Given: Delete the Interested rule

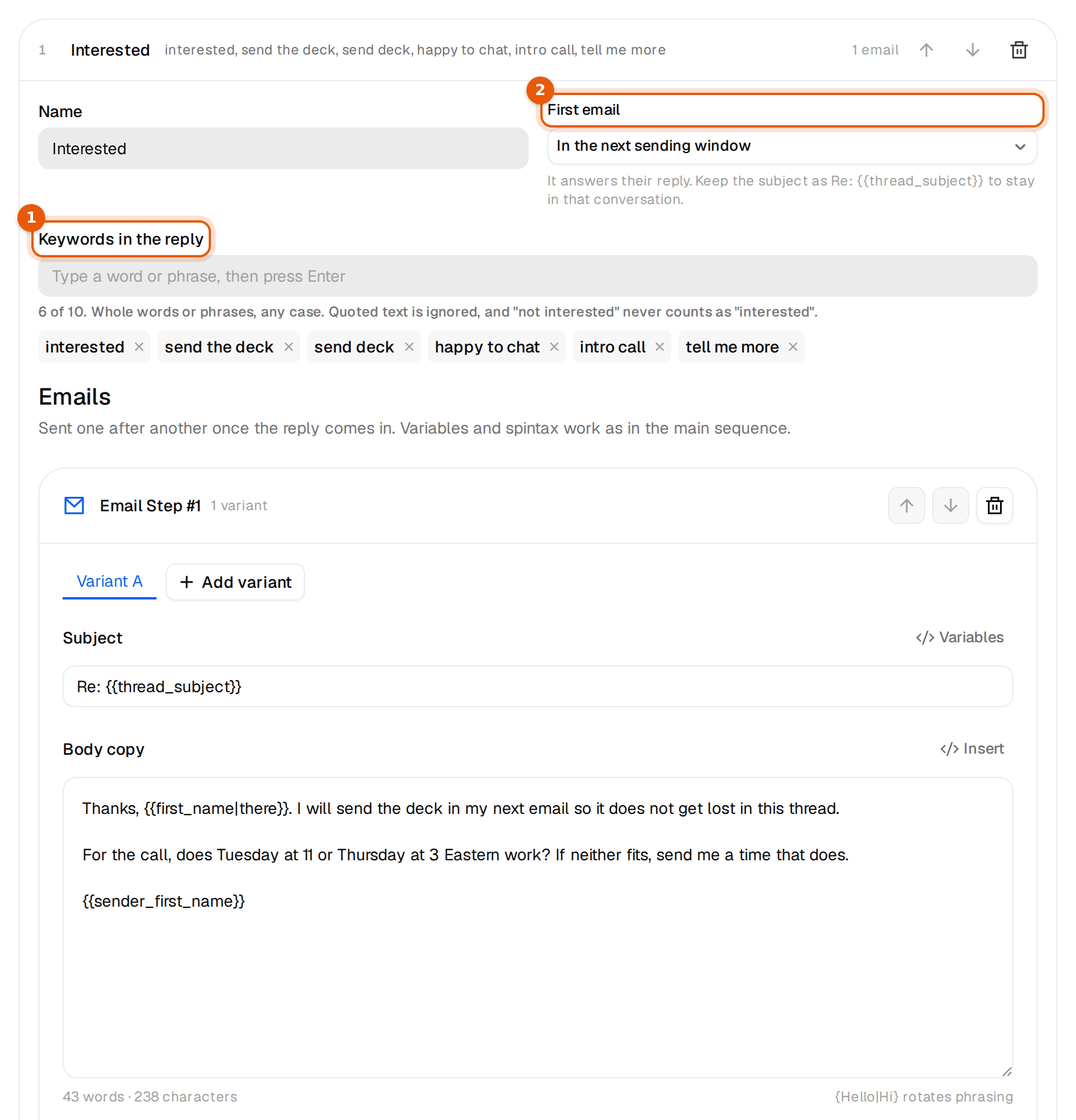Looking at the screenshot, I should click(1019, 50).
